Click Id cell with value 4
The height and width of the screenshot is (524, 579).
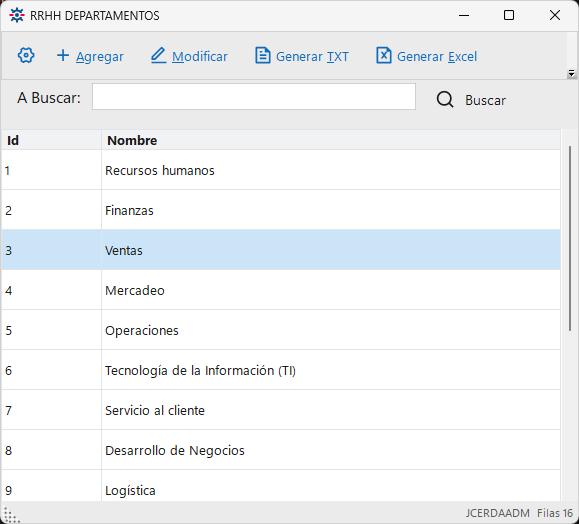[51, 290]
